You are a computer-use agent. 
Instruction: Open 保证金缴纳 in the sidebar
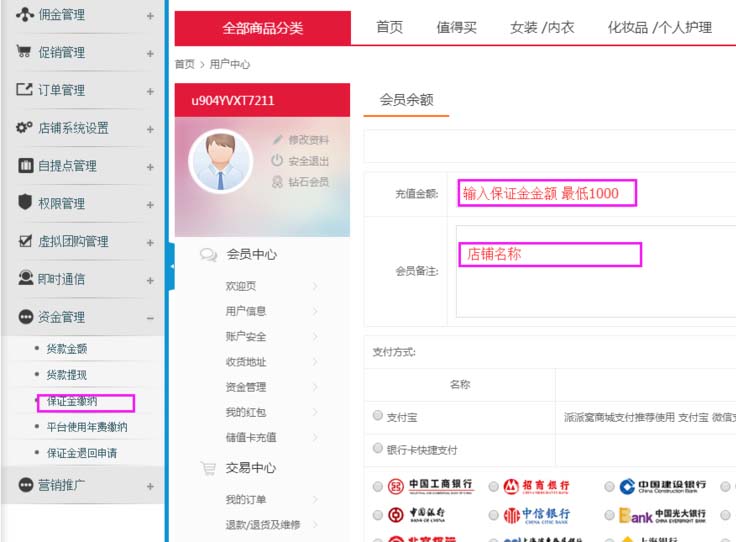tap(72, 401)
